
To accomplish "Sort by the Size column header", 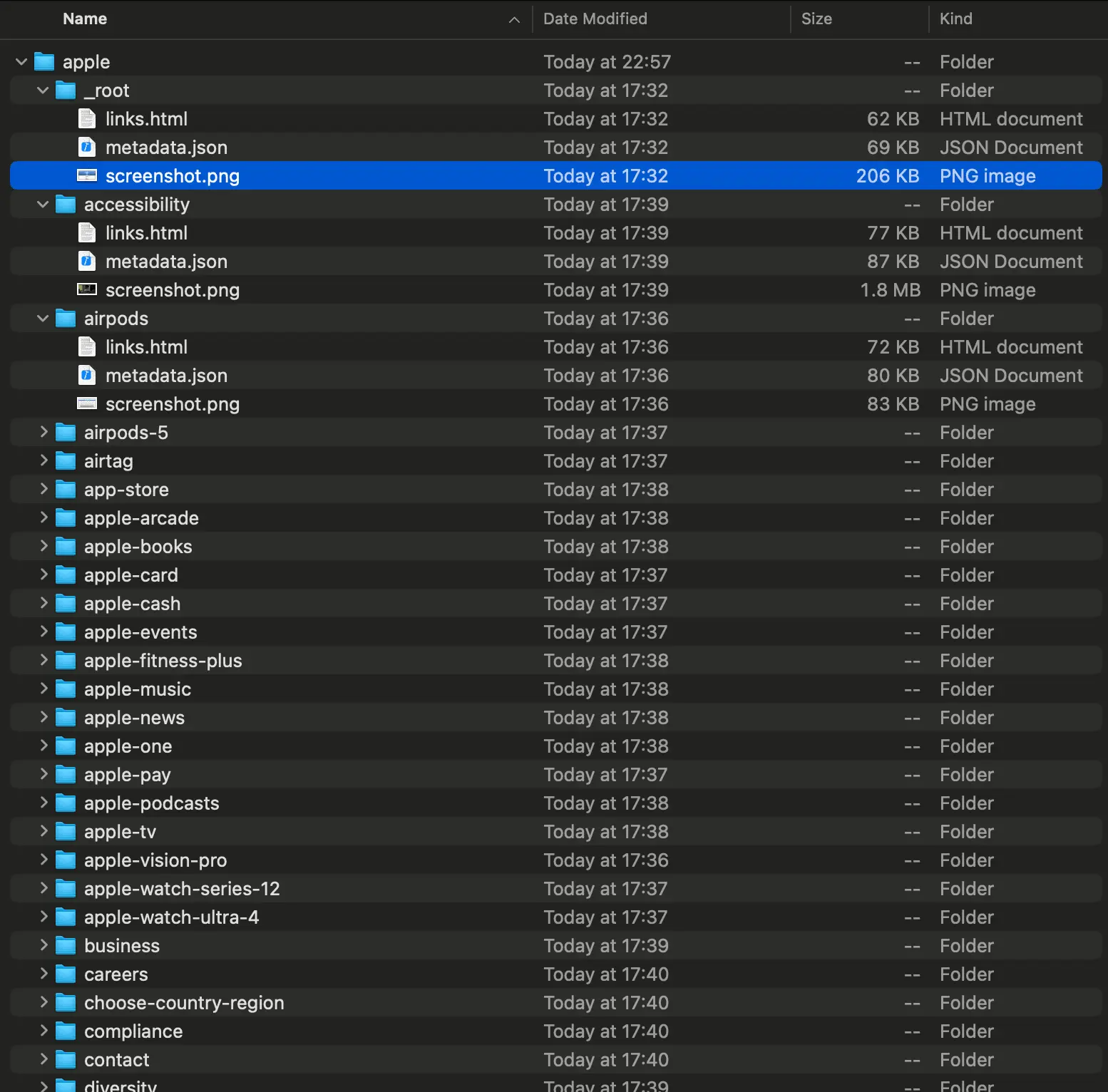I will (x=816, y=19).
